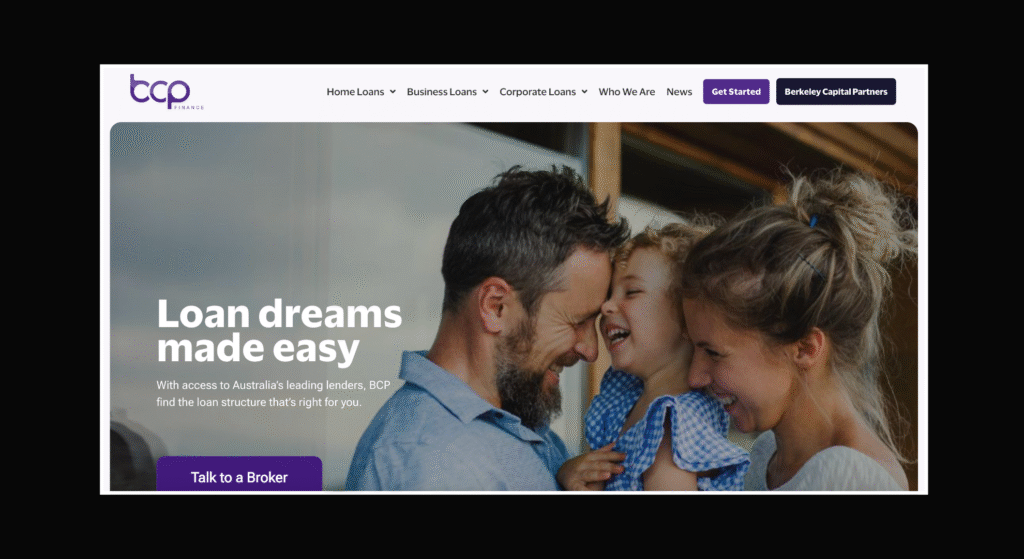Open the Business Loans menu label
The image size is (1024, 559).
click(x=441, y=92)
